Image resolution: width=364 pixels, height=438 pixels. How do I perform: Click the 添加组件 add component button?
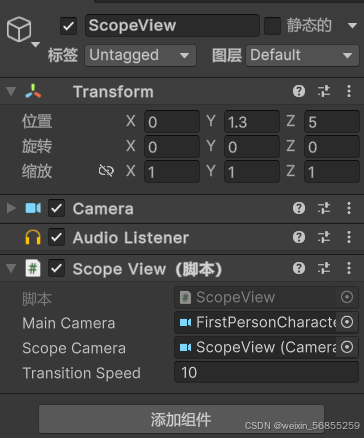click(x=181, y=419)
